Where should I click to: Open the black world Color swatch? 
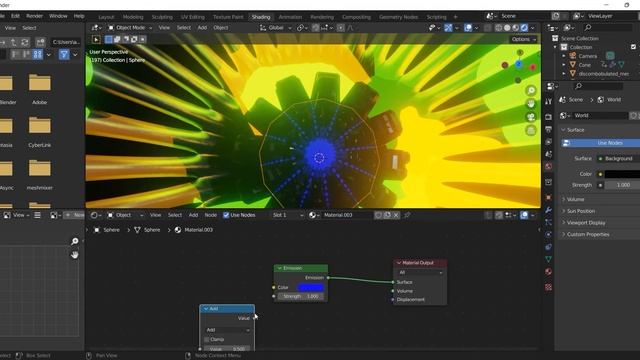coord(622,174)
